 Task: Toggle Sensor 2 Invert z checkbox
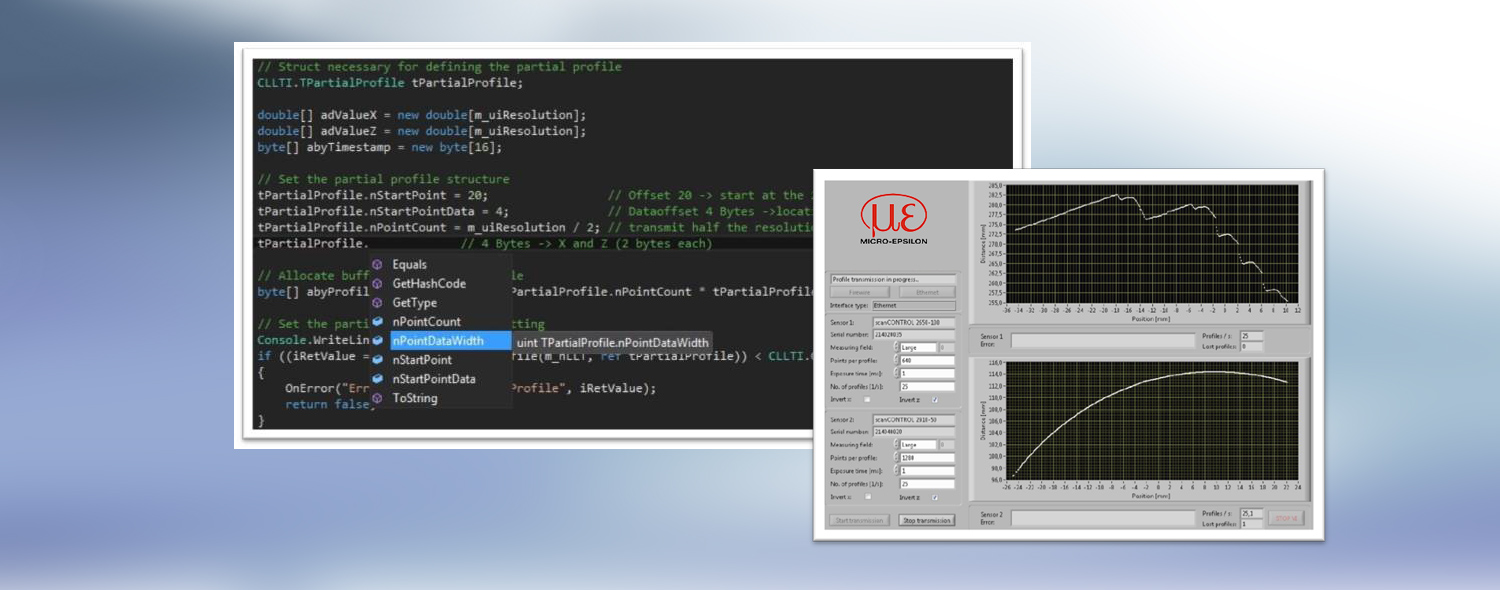934,496
